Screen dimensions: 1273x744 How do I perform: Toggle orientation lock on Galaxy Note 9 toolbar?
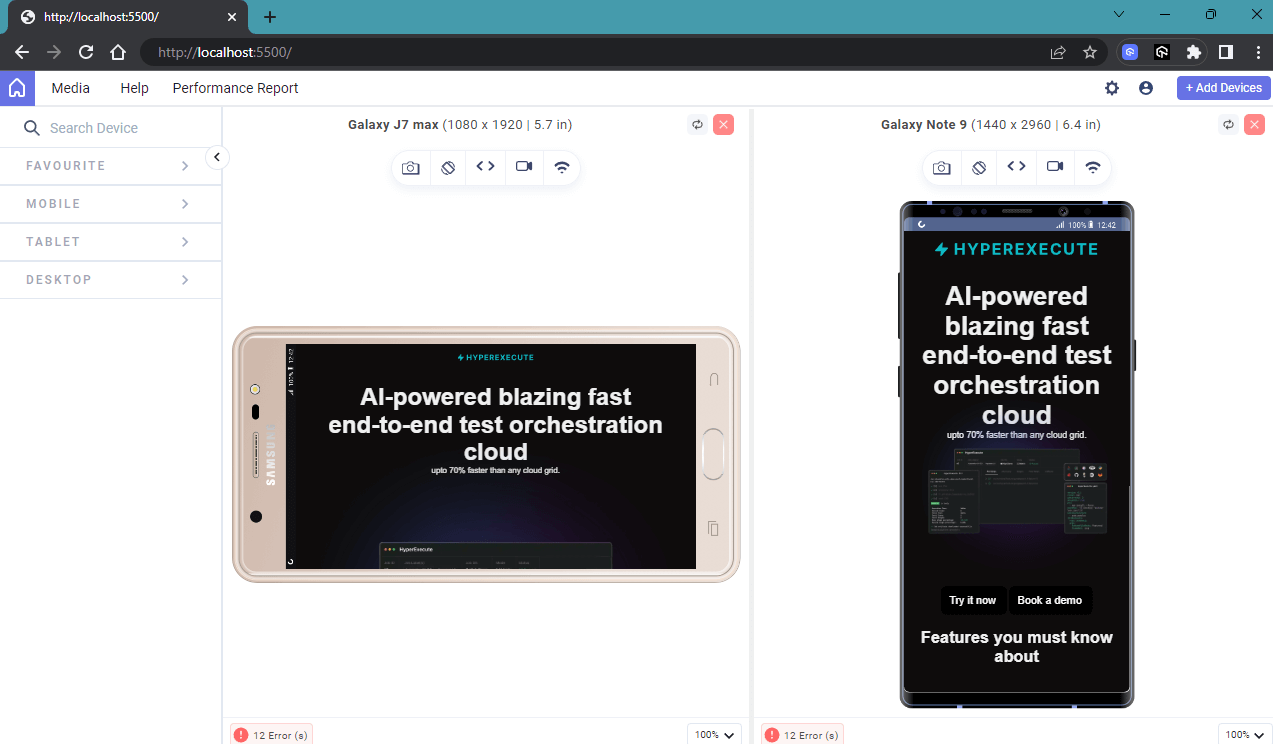tap(978, 167)
